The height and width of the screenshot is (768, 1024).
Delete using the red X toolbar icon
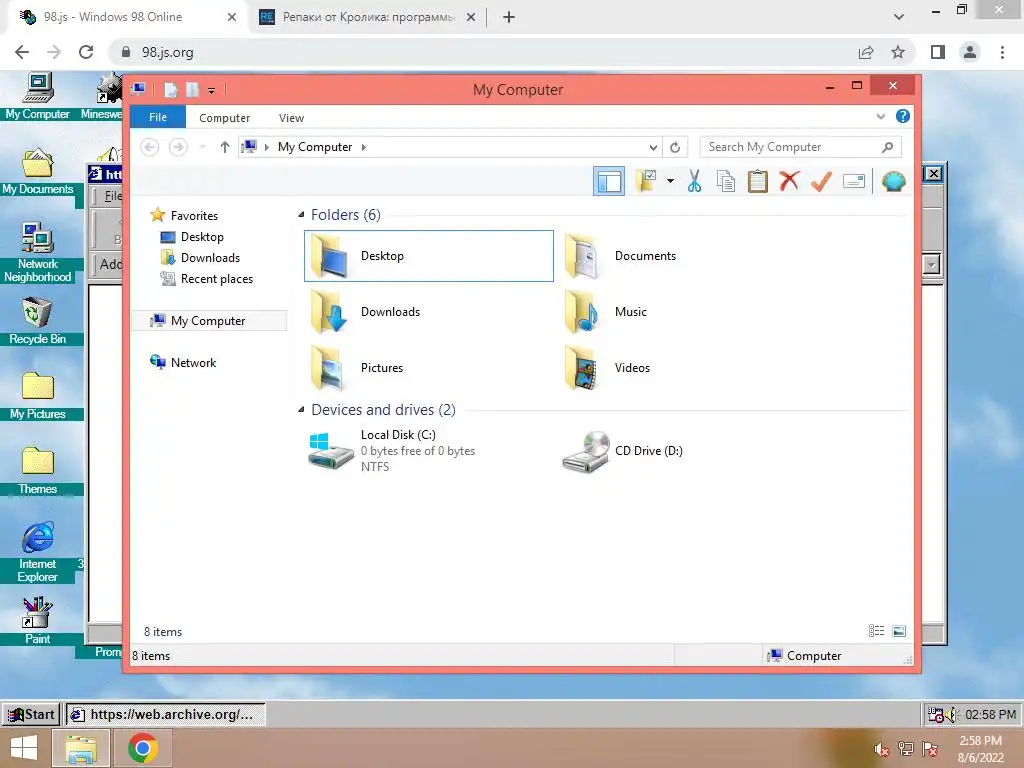click(x=789, y=180)
